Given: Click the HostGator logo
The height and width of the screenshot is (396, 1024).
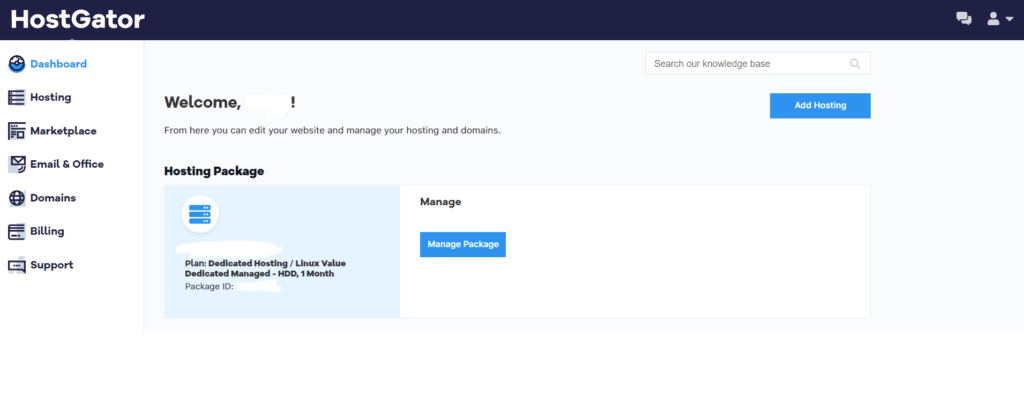Looking at the screenshot, I should point(78,20).
